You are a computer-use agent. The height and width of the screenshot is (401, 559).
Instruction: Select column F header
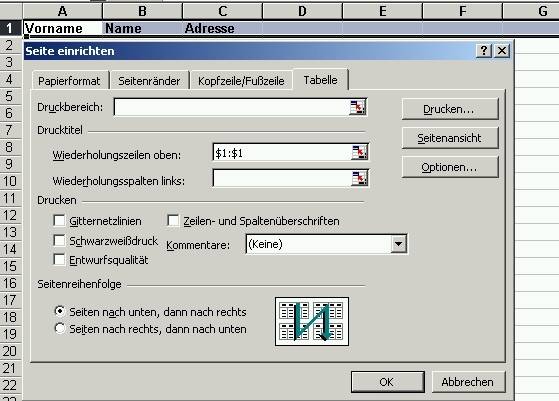[462, 11]
